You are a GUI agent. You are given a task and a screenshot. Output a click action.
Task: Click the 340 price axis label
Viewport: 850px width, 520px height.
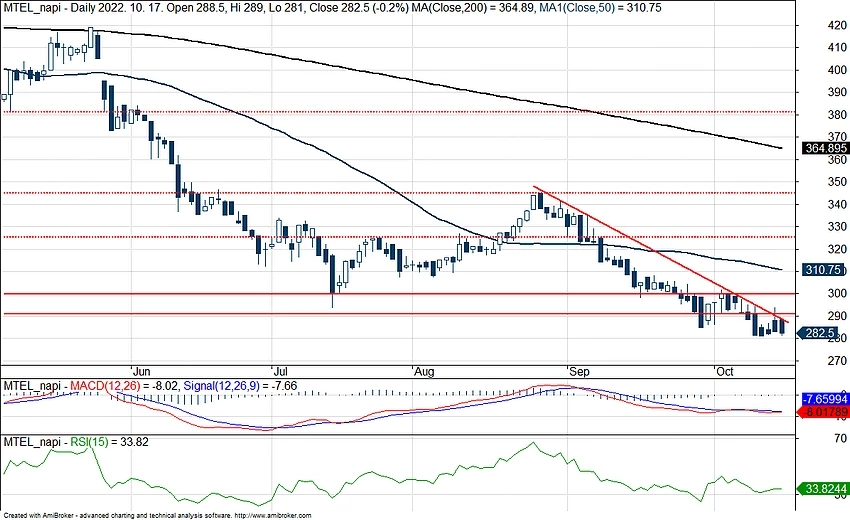837,204
